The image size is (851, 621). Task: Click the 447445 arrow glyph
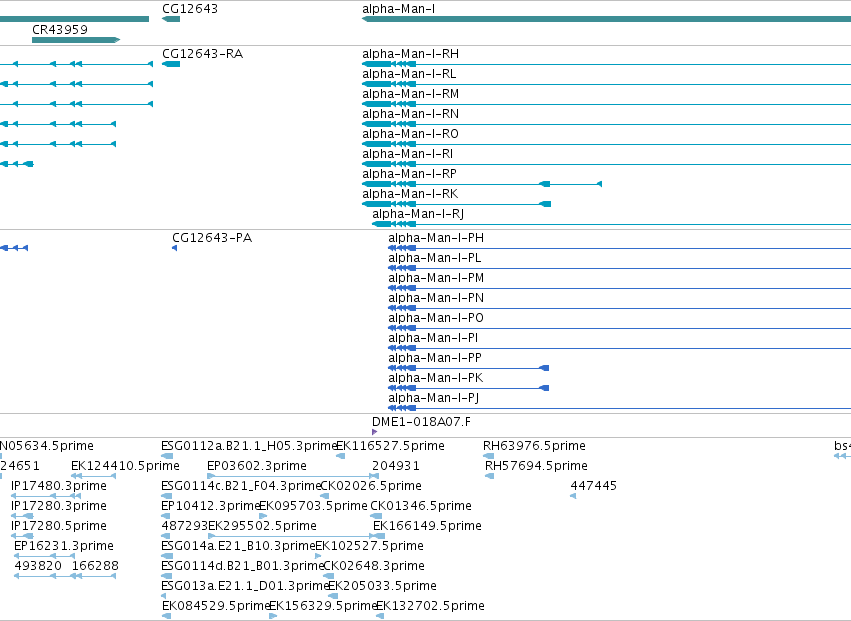pyautogui.click(x=573, y=496)
